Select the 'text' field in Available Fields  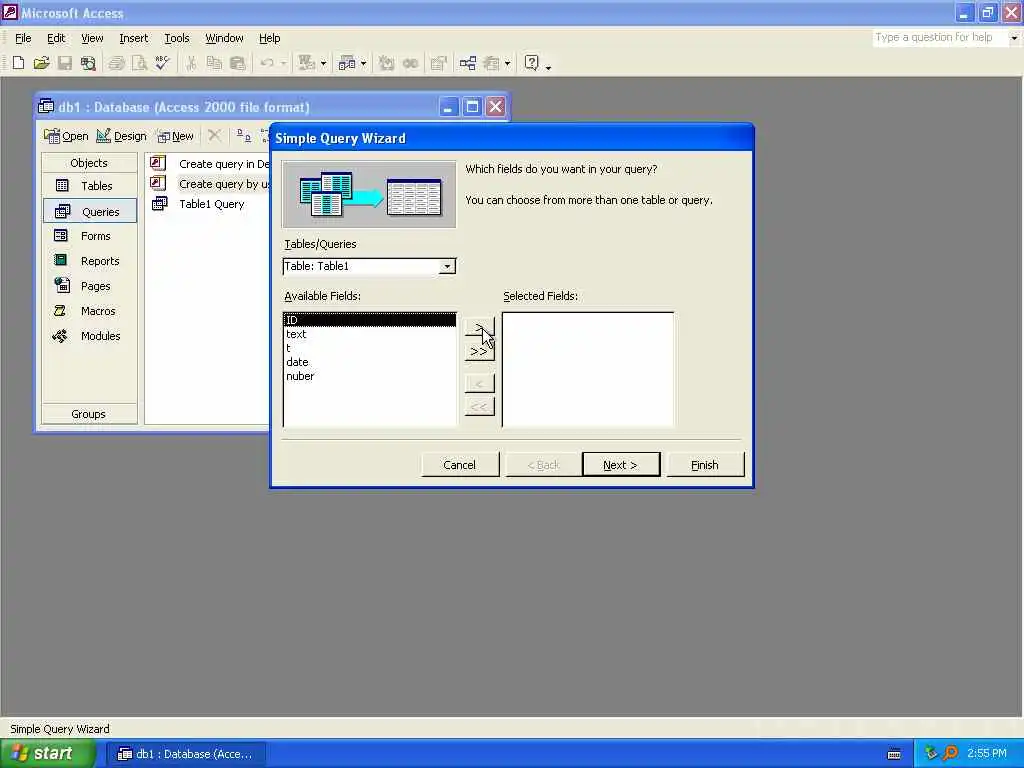coord(370,334)
